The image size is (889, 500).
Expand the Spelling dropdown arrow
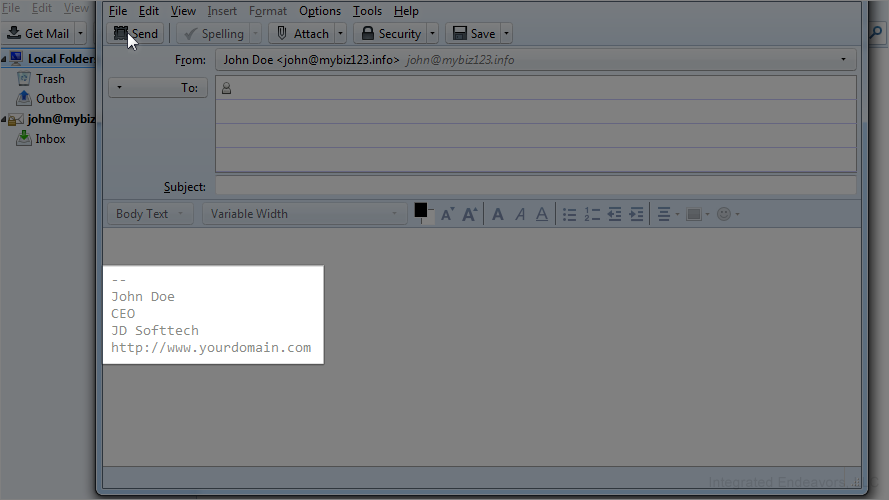tap(256, 33)
